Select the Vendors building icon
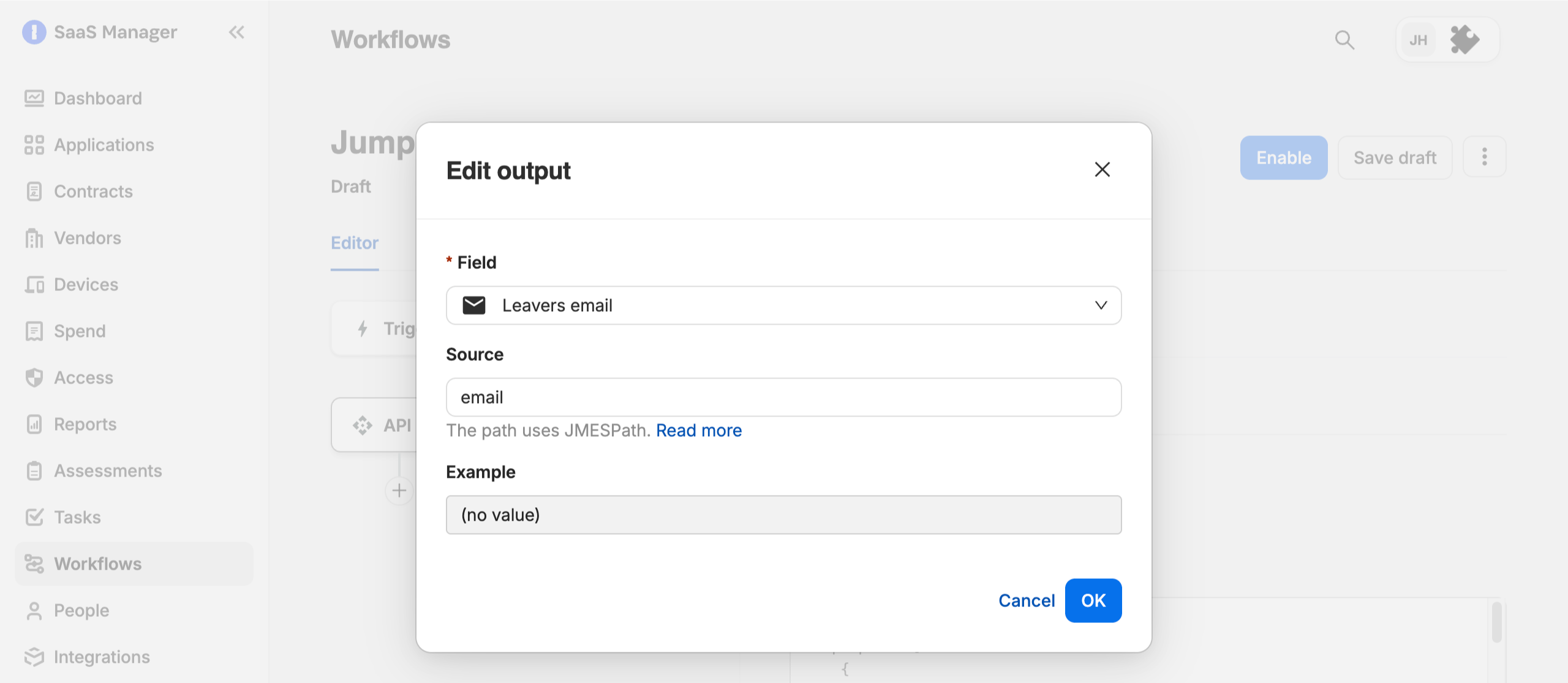The height and width of the screenshot is (683, 1568). pos(34,238)
